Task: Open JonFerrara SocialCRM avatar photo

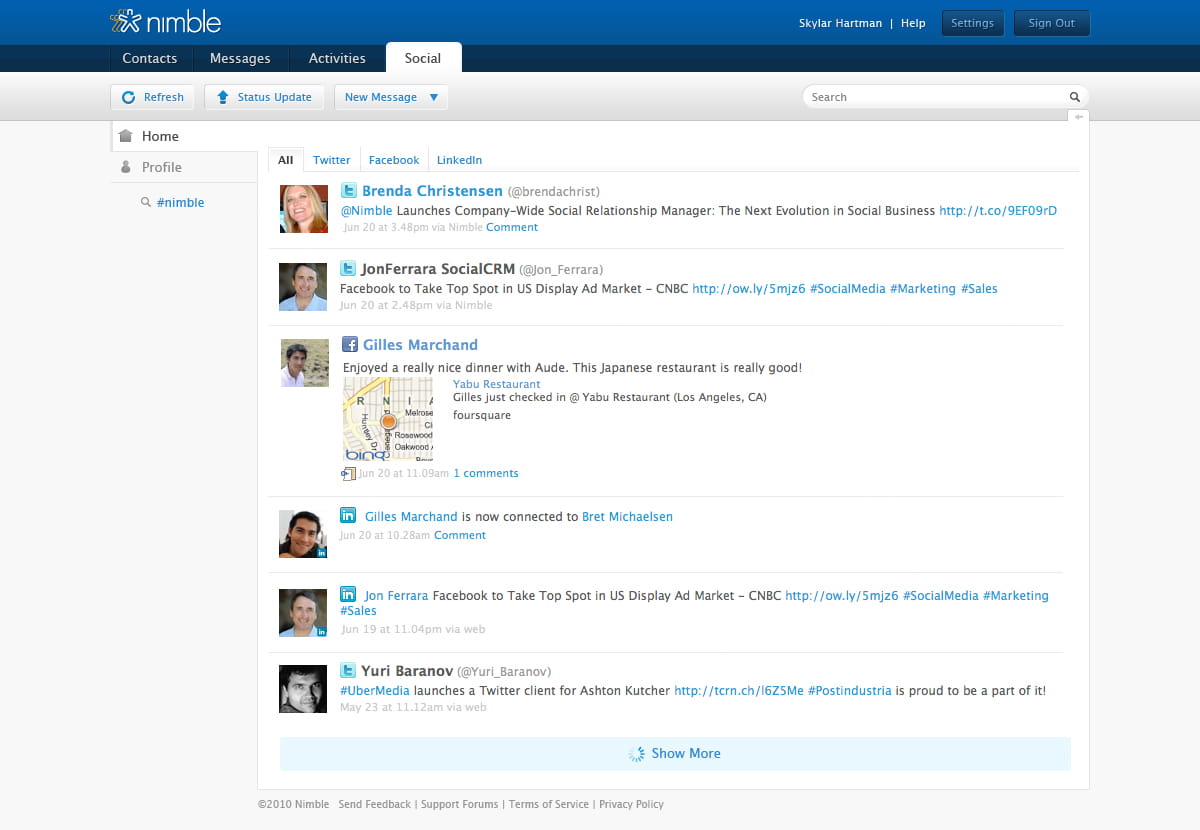Action: 303,287
